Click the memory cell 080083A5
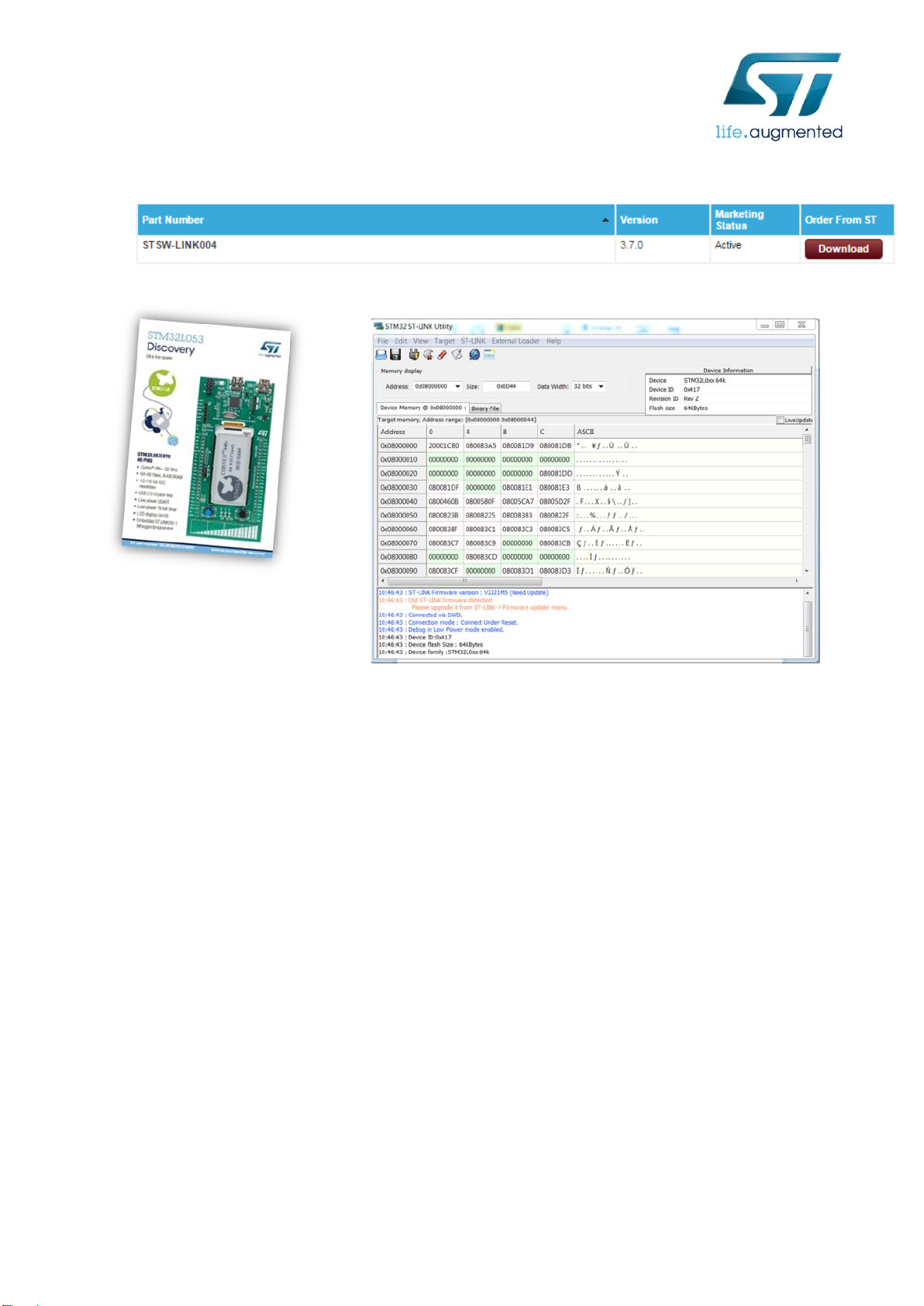Screen dimensions: 924x1306 (481, 446)
